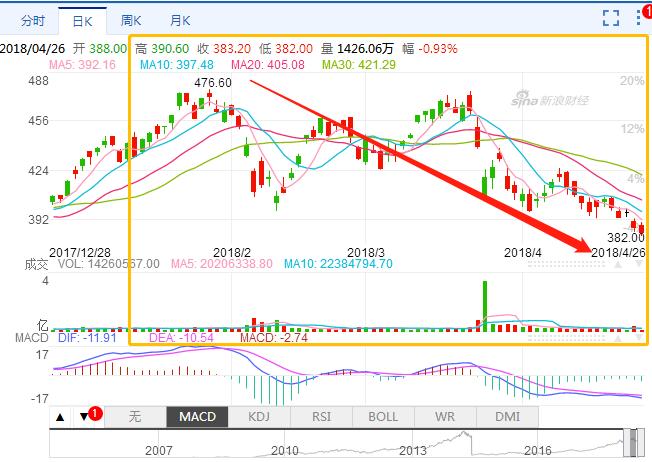This screenshot has height=462, width=652.
Task: Switch to the 分时 intraday tab
Action: tap(33, 21)
